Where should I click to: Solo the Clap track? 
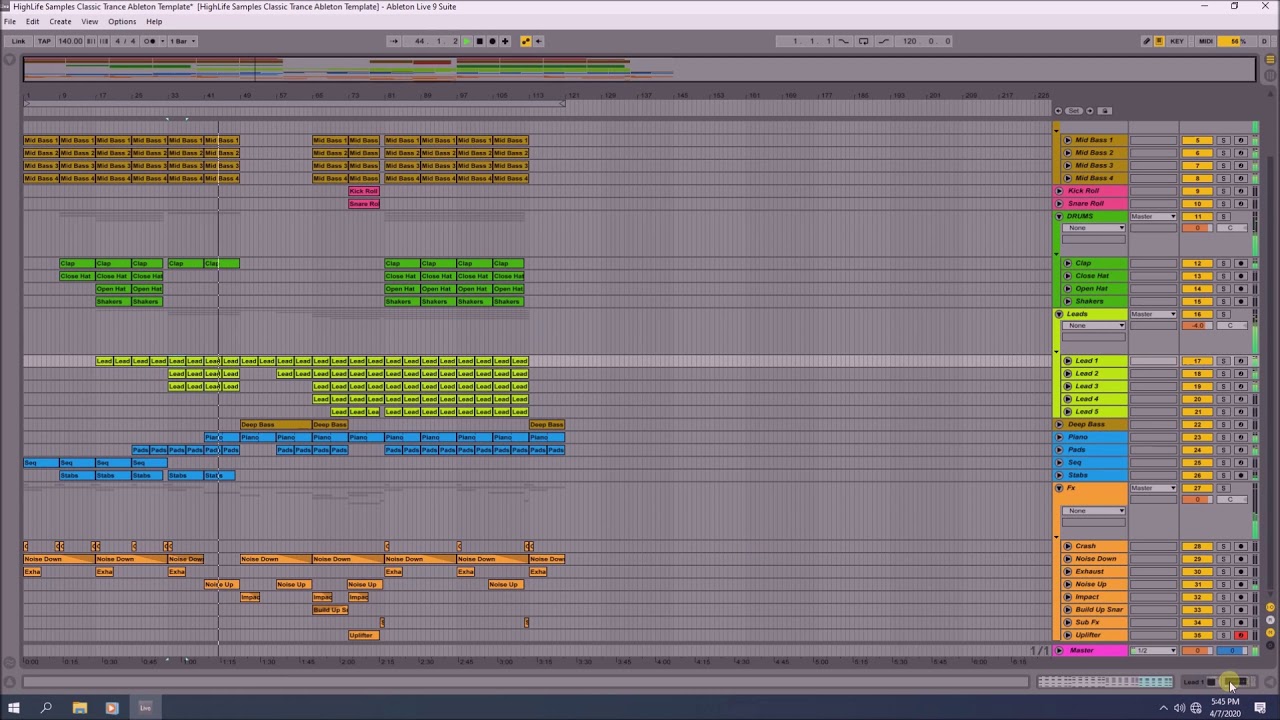point(1224,263)
